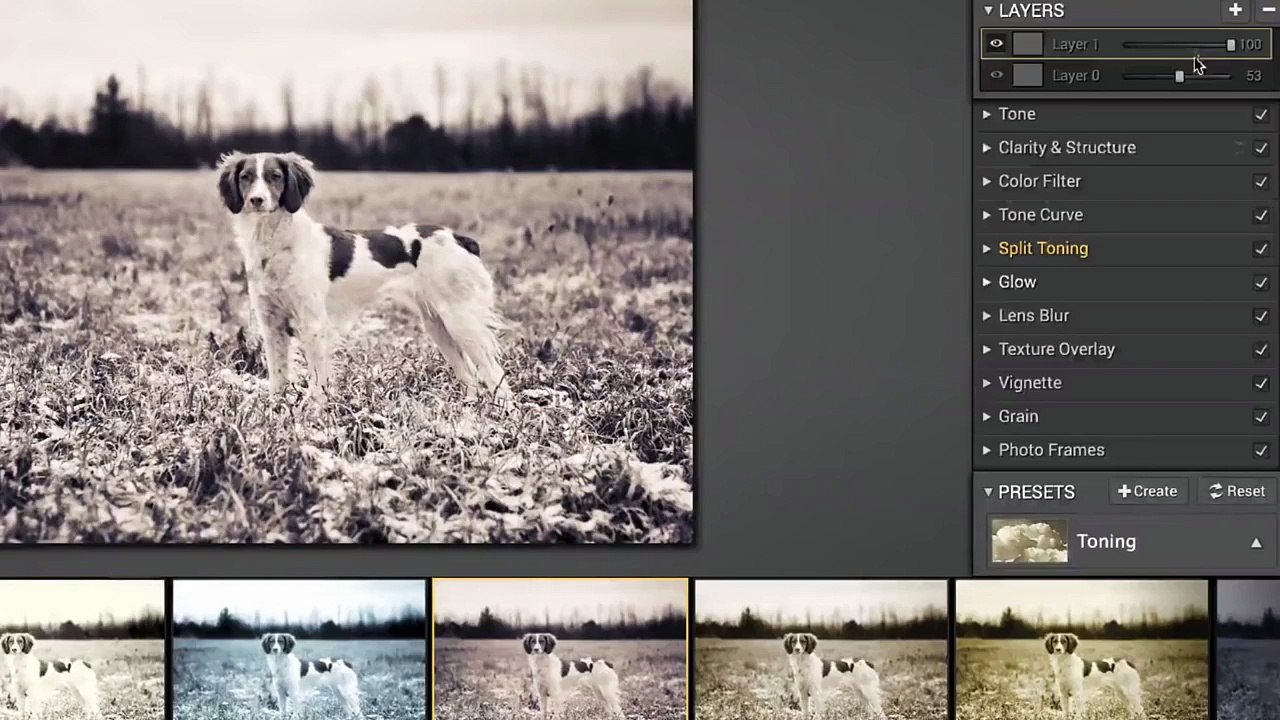Open the Toning preset category dropdown arrow
Image resolution: width=1280 pixels, height=720 pixels.
coord(1256,543)
